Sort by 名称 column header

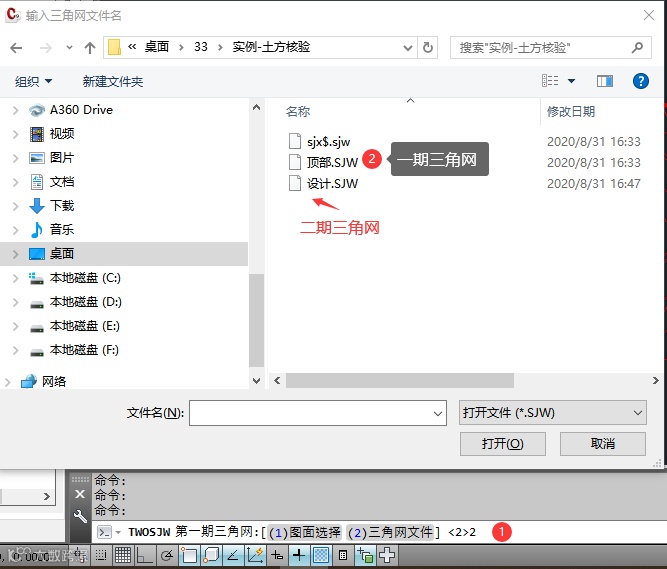[298, 112]
